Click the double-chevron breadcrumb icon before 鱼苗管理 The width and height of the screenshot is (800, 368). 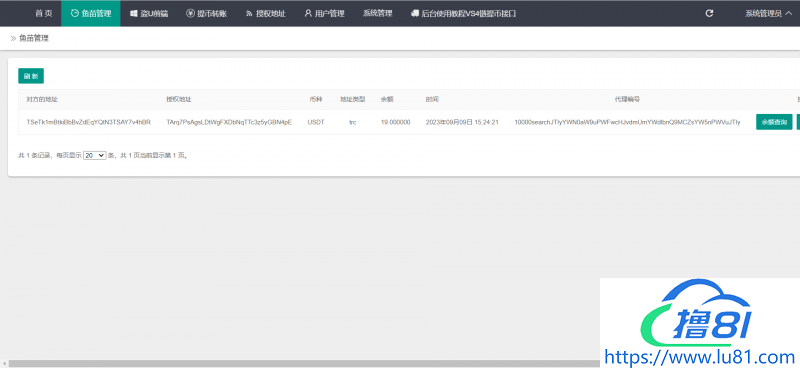coord(13,38)
